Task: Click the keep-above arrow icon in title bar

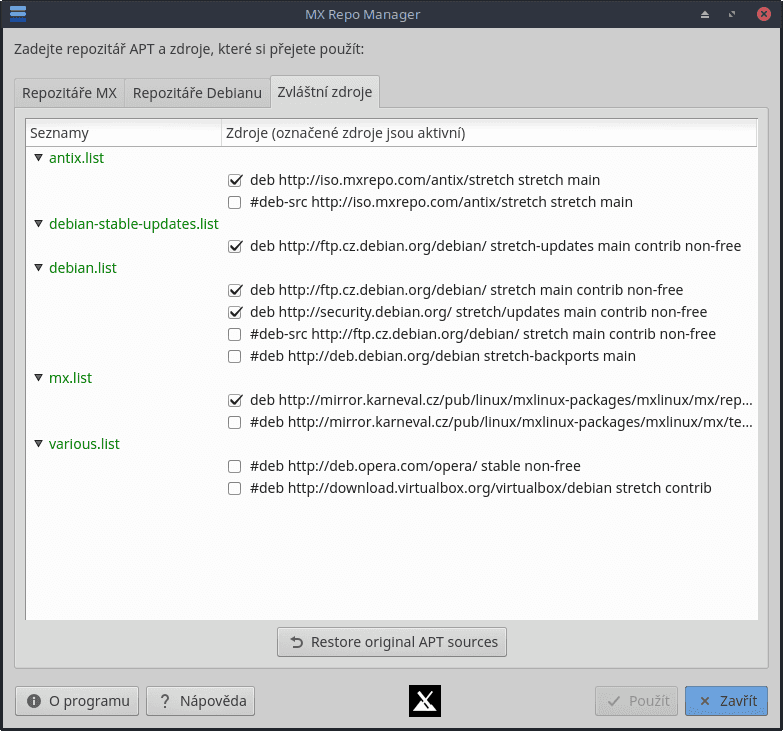Action: click(704, 15)
